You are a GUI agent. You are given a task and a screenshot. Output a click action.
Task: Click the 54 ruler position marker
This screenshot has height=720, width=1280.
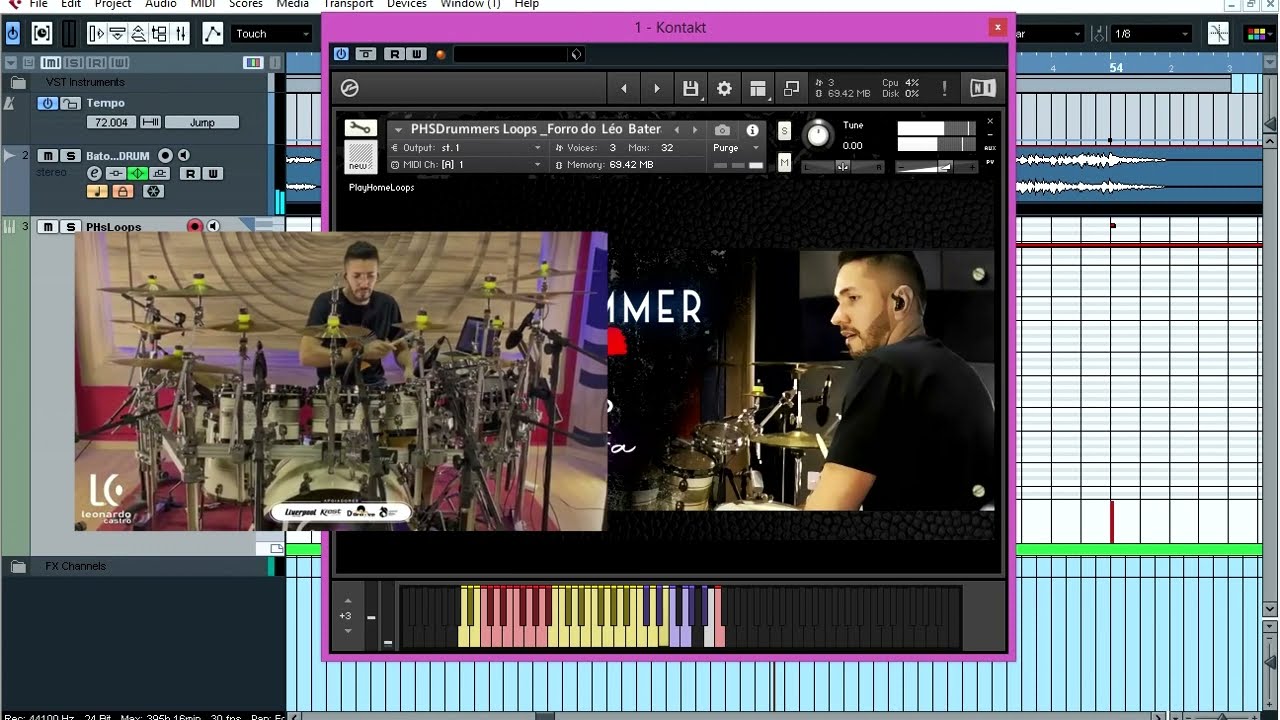coord(1116,68)
